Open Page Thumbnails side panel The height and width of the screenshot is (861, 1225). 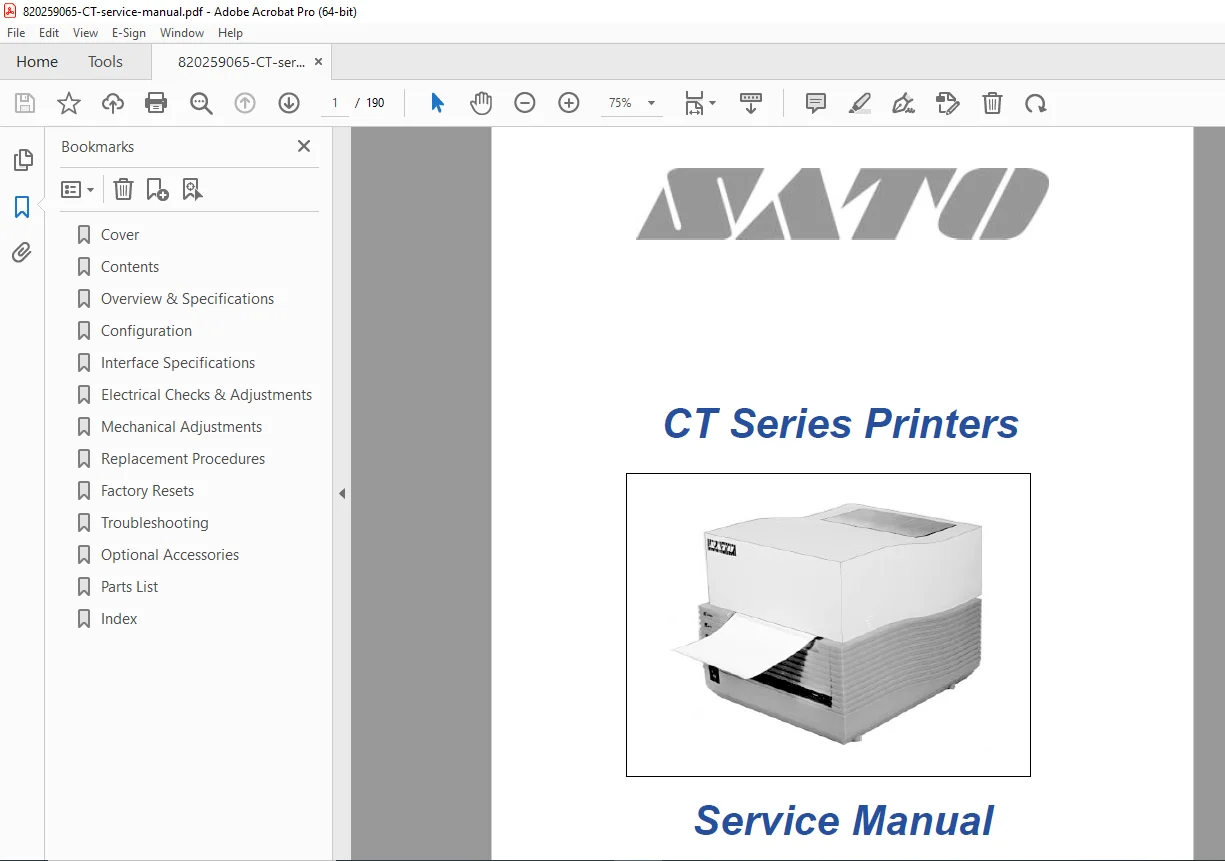(x=22, y=160)
